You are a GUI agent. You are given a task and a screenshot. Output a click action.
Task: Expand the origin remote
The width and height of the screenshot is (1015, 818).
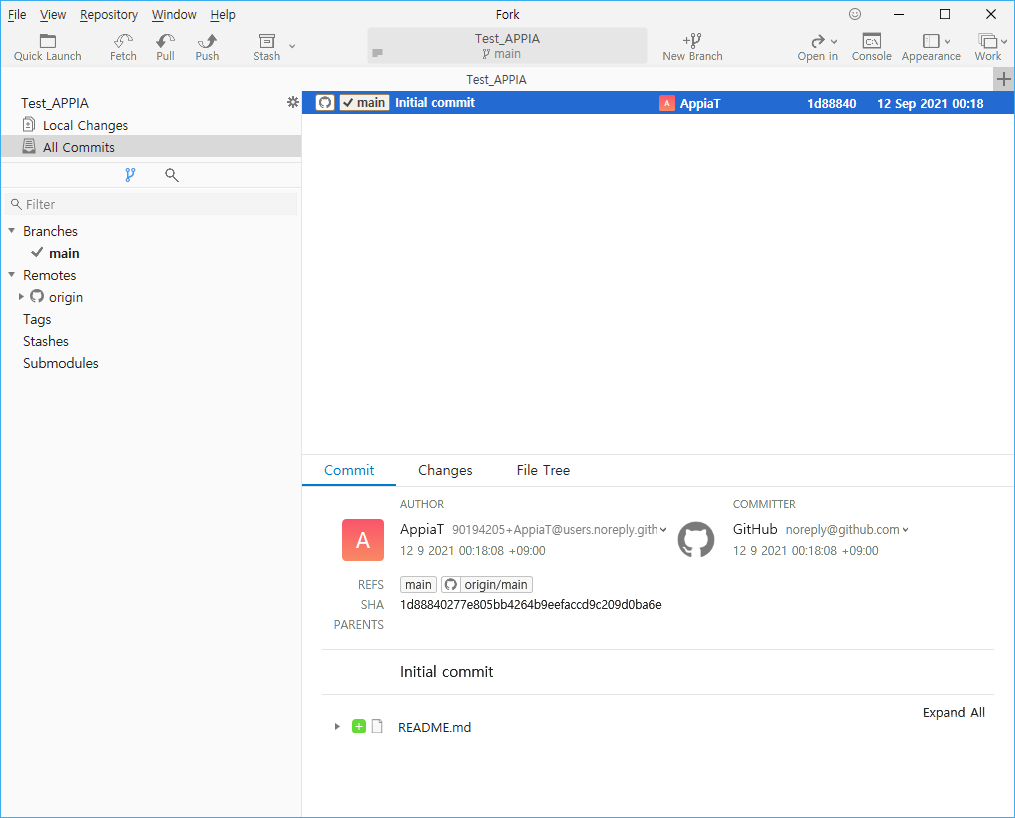(21, 296)
